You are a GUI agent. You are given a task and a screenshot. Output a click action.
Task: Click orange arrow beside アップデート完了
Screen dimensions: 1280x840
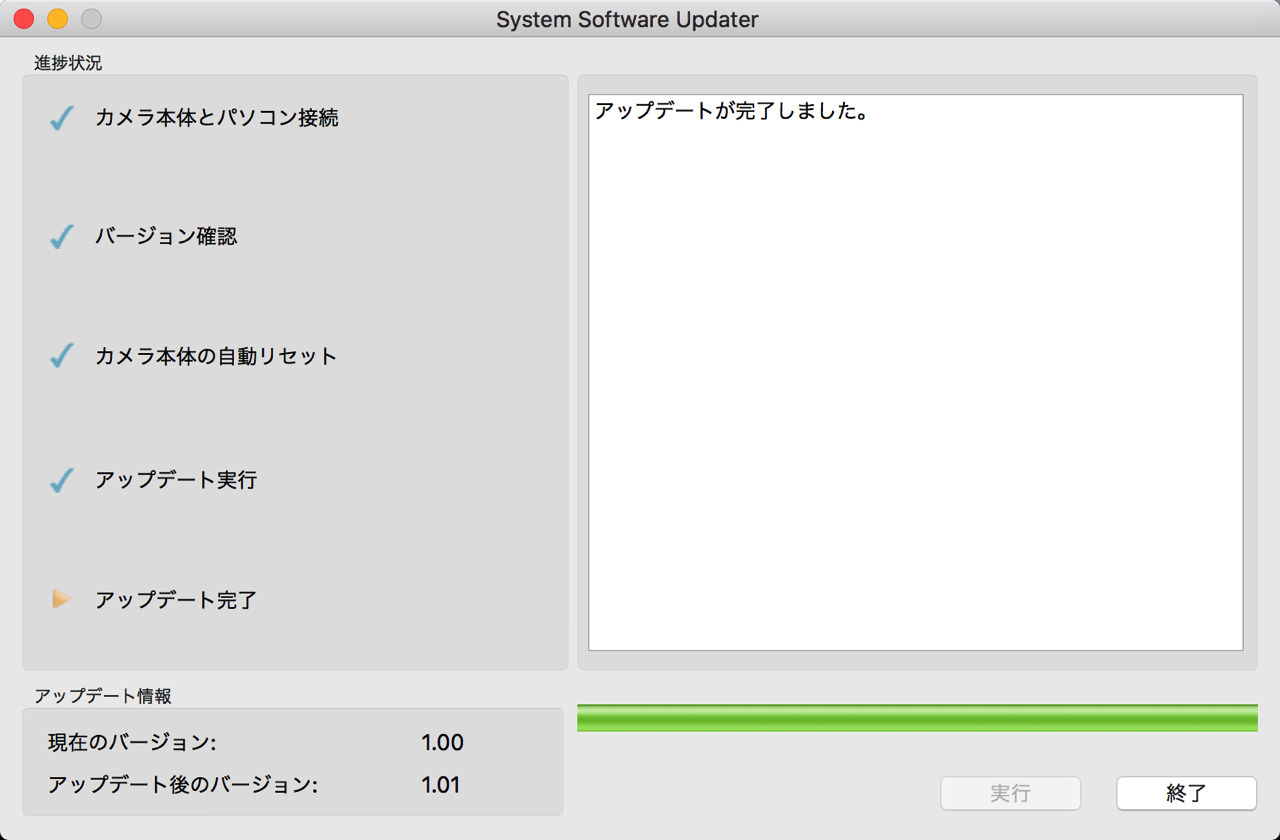[x=62, y=599]
